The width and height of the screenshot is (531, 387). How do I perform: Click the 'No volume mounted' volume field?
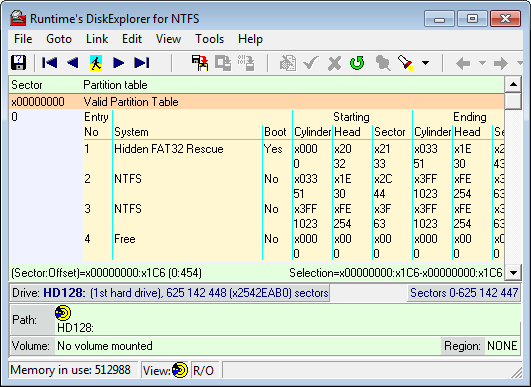tap(248, 346)
